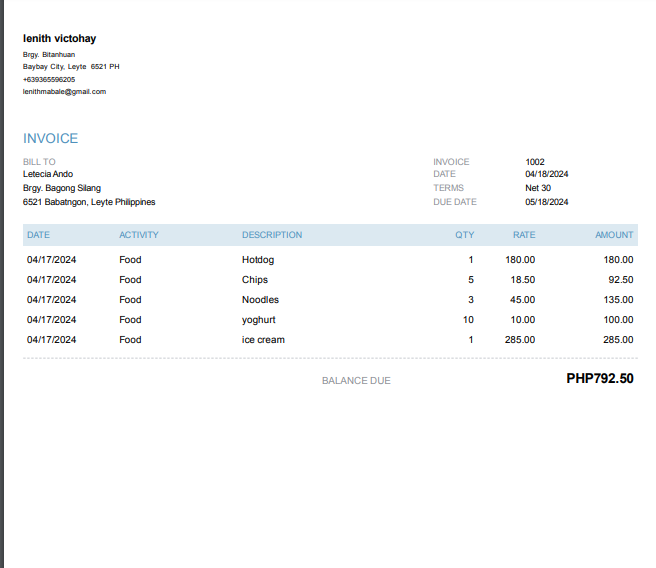This screenshot has width=656, height=568.
Task: Click the DUE DATE label
Action: [455, 202]
